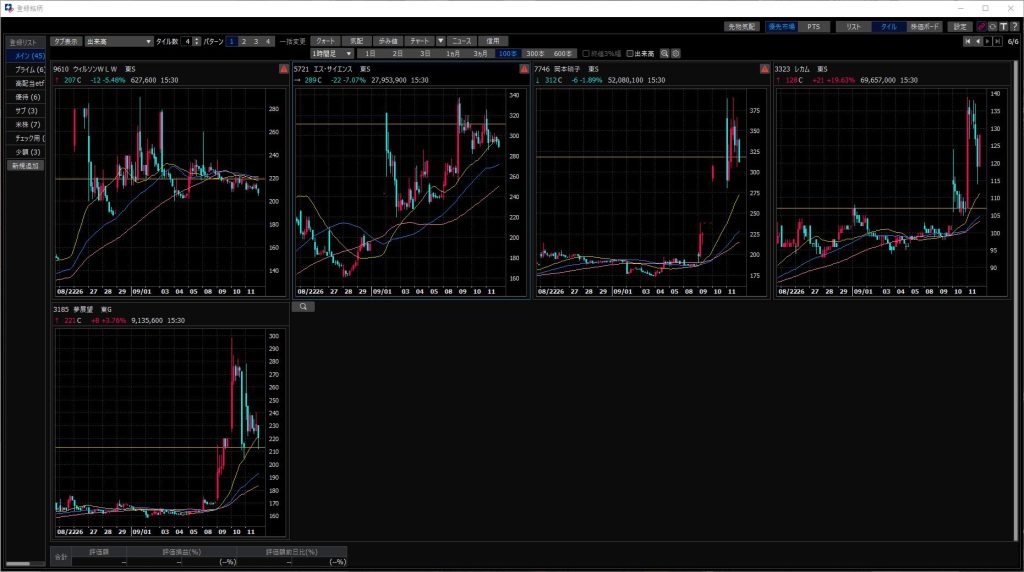The height and width of the screenshot is (572, 1024).
Task: Open the 出来高 sort dropdown
Action: 118,41
